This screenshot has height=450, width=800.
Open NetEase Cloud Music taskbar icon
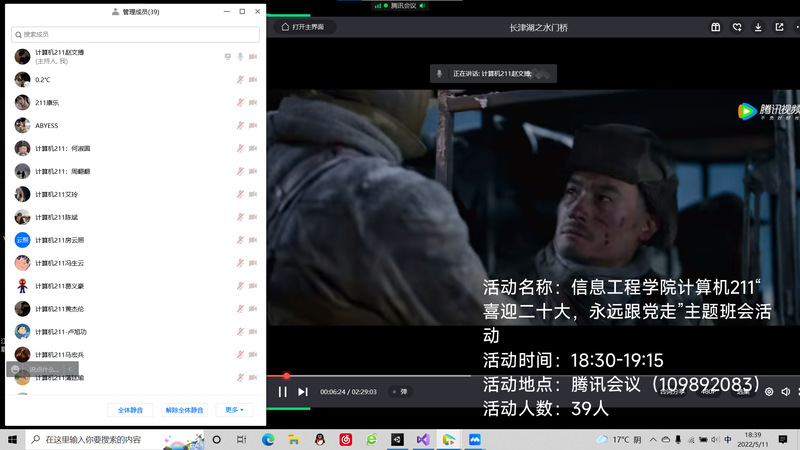345,439
